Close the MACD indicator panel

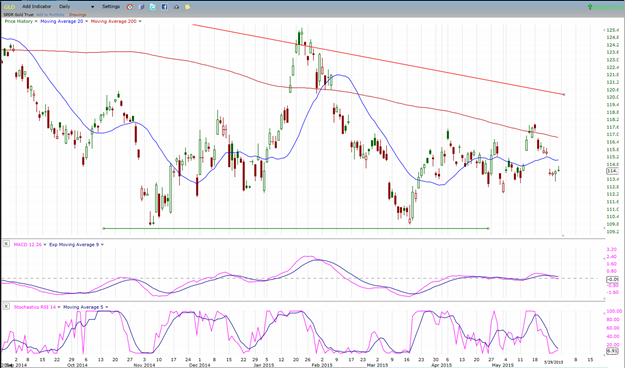click(6, 244)
